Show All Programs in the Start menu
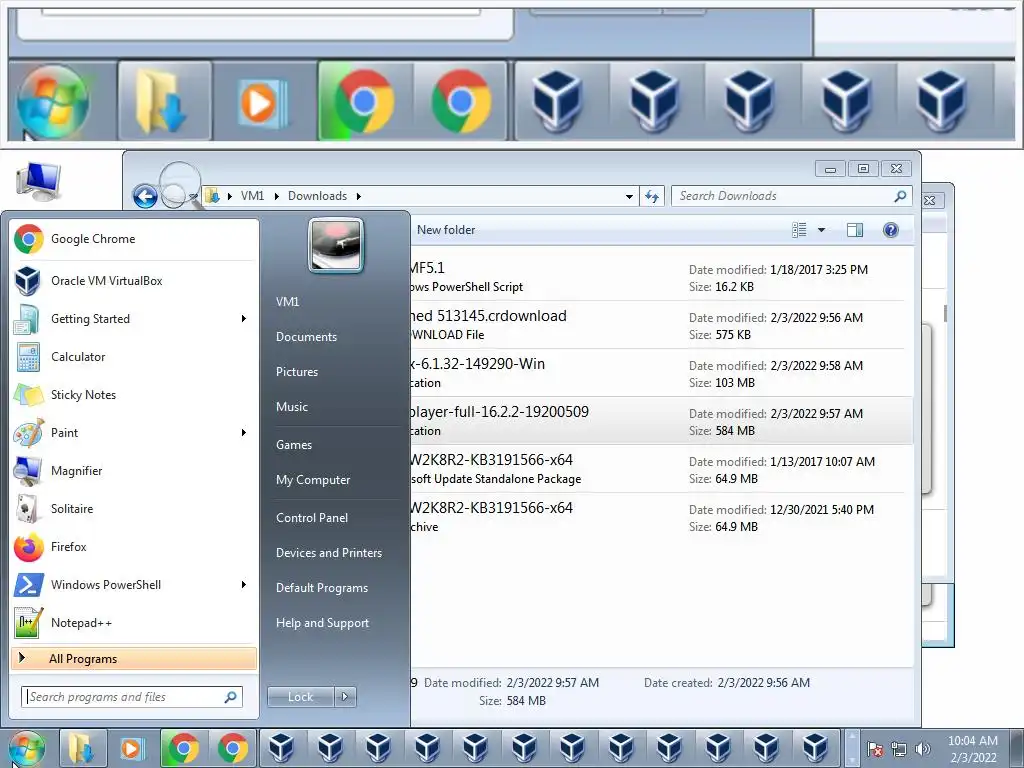The width and height of the screenshot is (1024, 768). pos(134,659)
